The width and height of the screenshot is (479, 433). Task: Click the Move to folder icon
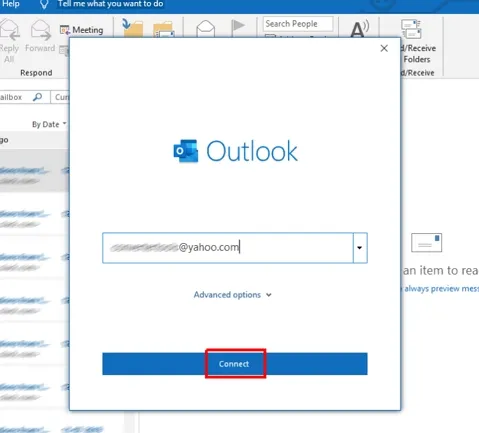point(132,28)
